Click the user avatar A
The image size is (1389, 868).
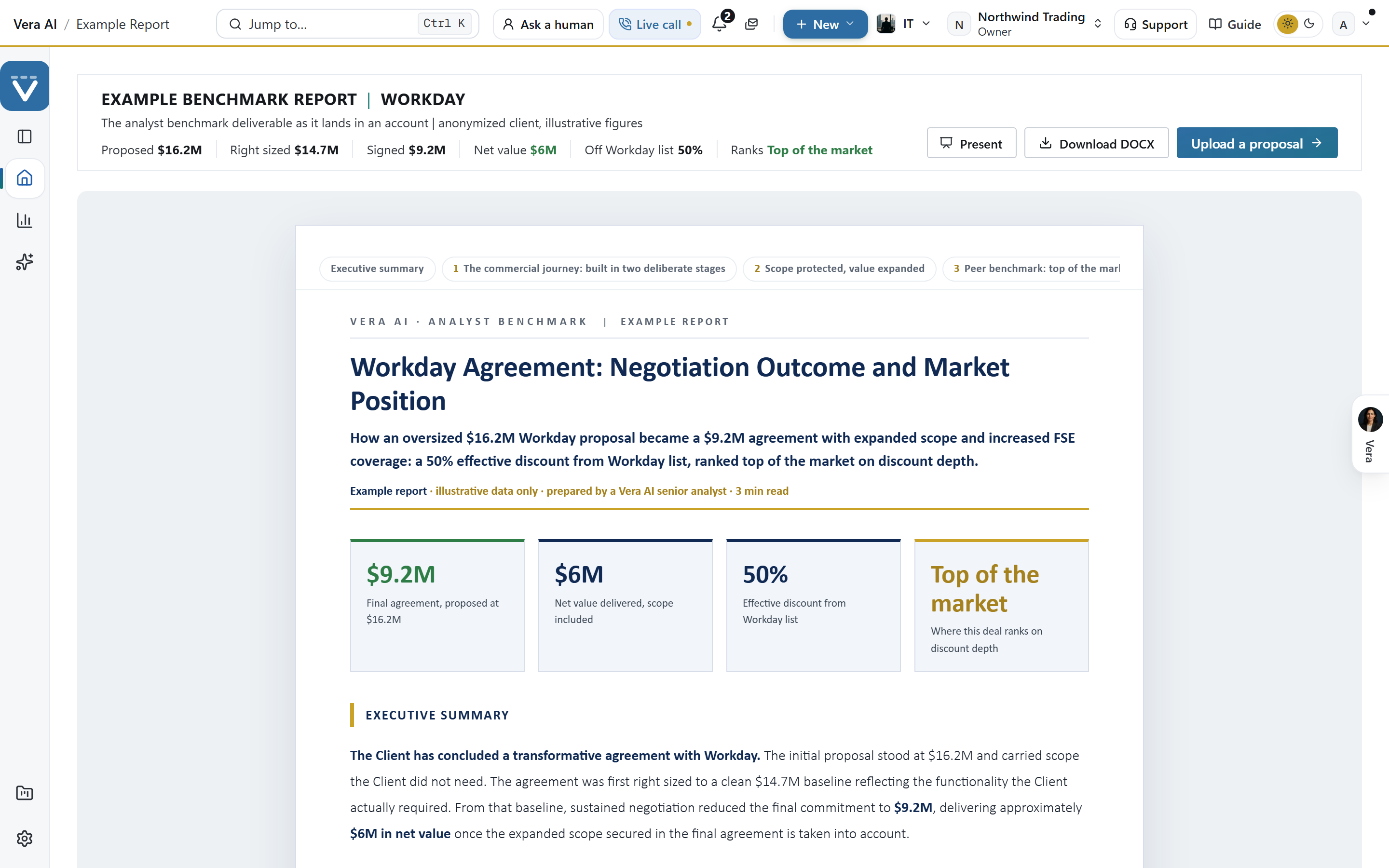(x=1343, y=25)
